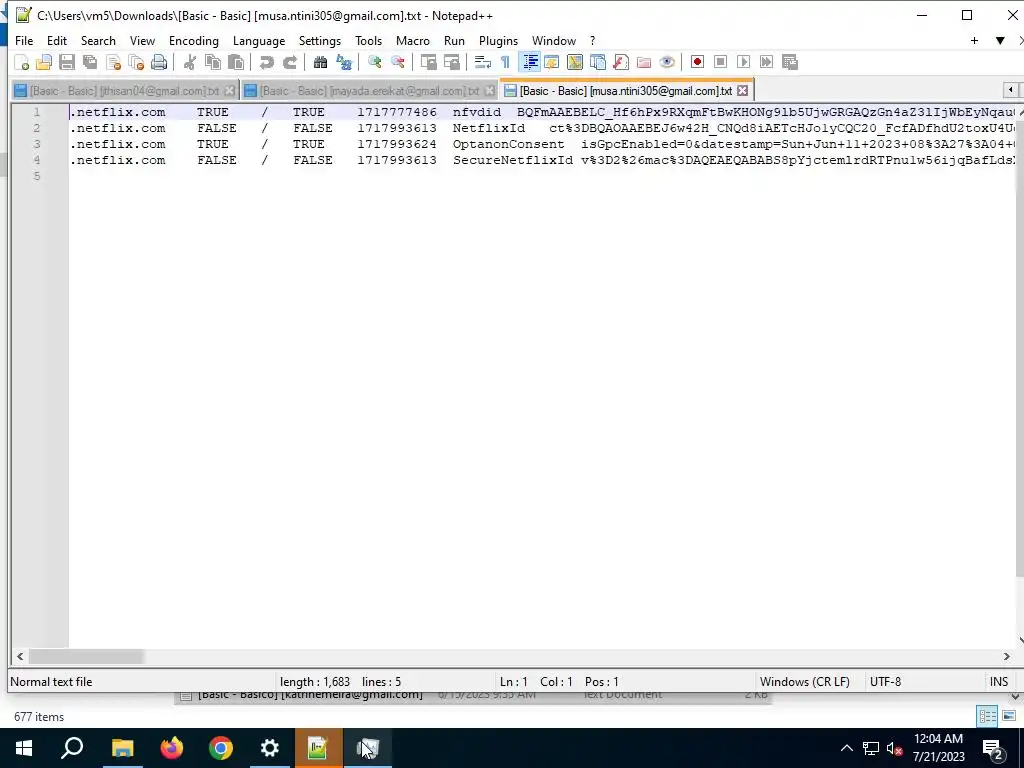The image size is (1024, 768).
Task: Open the Windows Start menu
Action: [24, 748]
